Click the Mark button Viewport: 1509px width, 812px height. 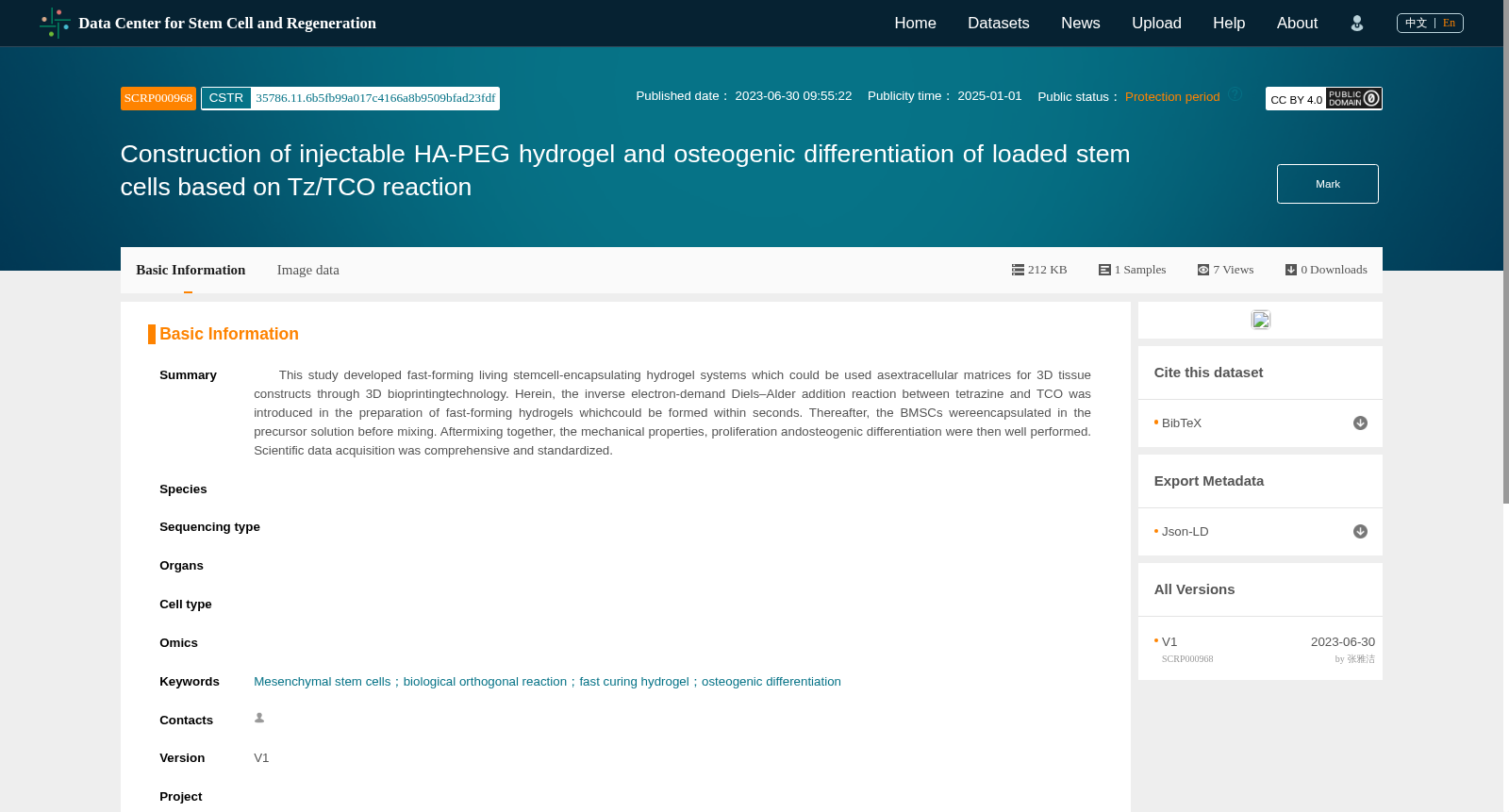click(1327, 184)
